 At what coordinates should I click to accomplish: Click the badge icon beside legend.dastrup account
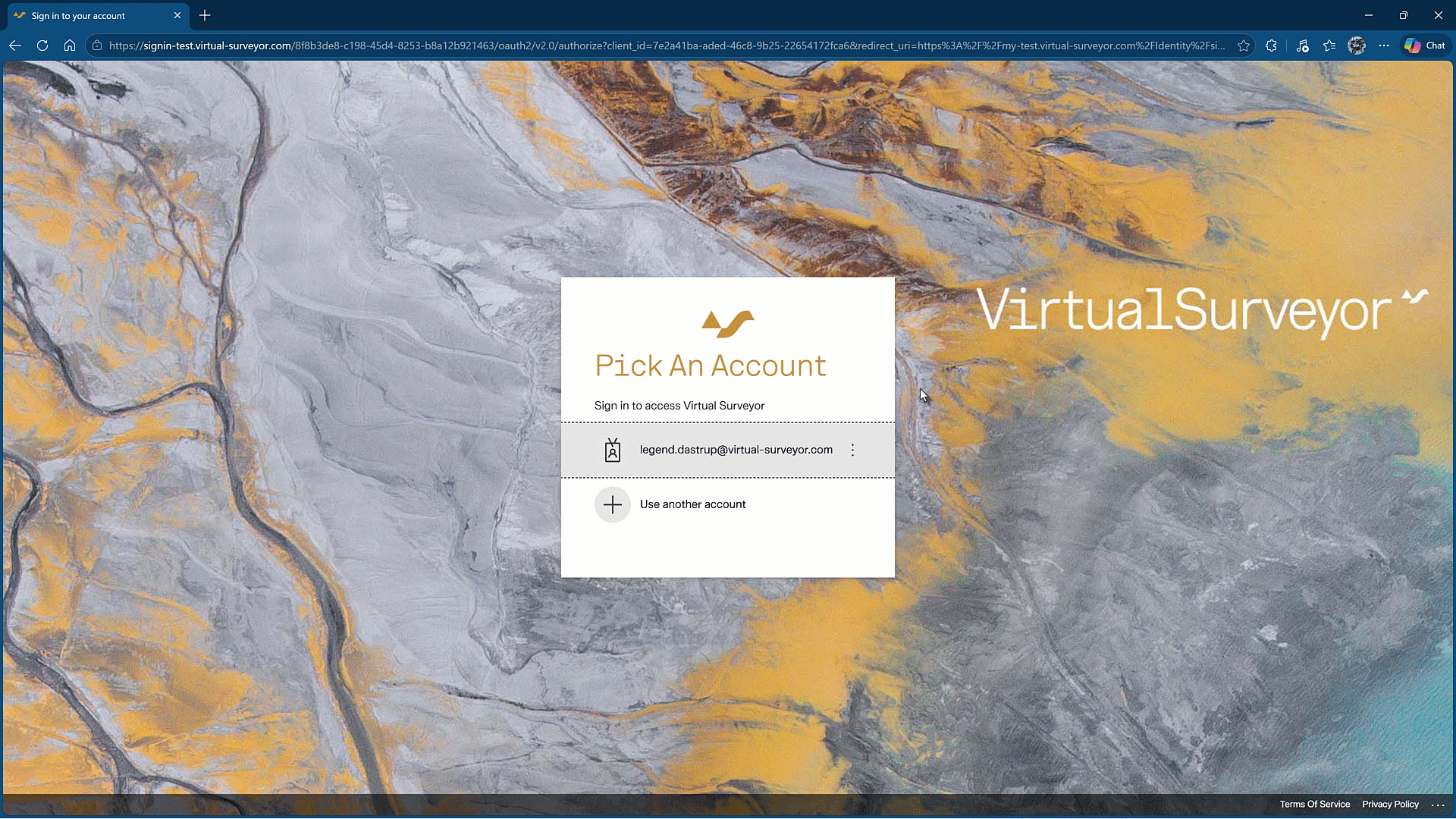click(x=613, y=450)
